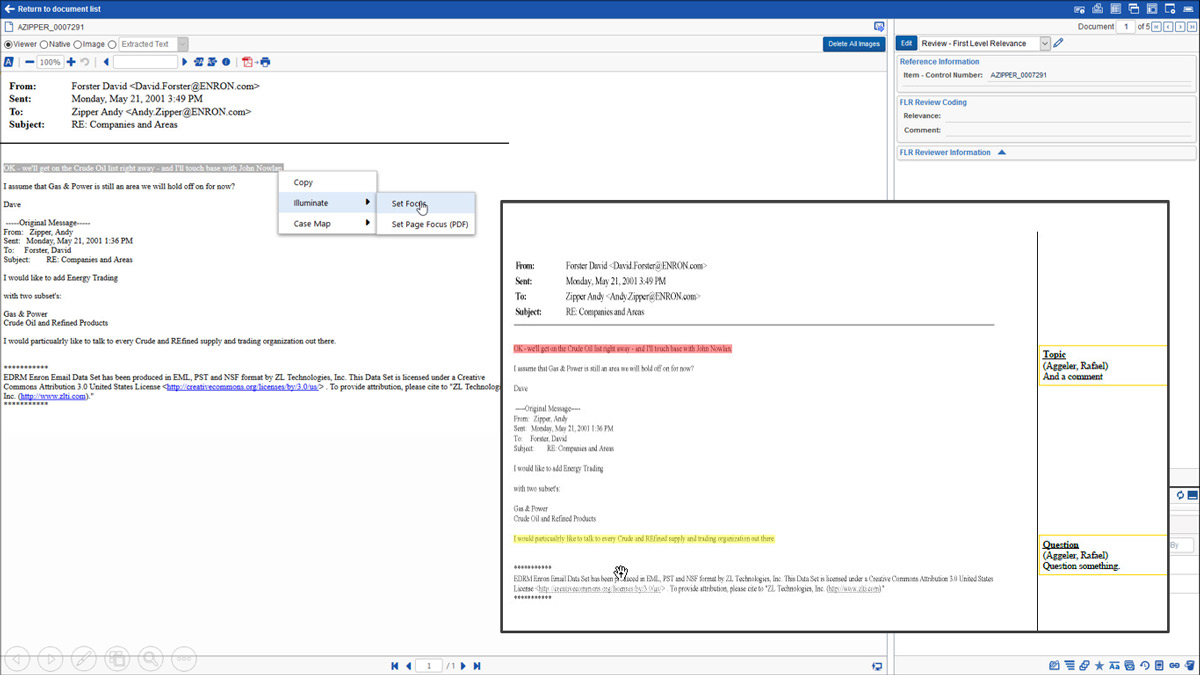
Task: Jump to last page in viewer footer
Action: (x=477, y=666)
